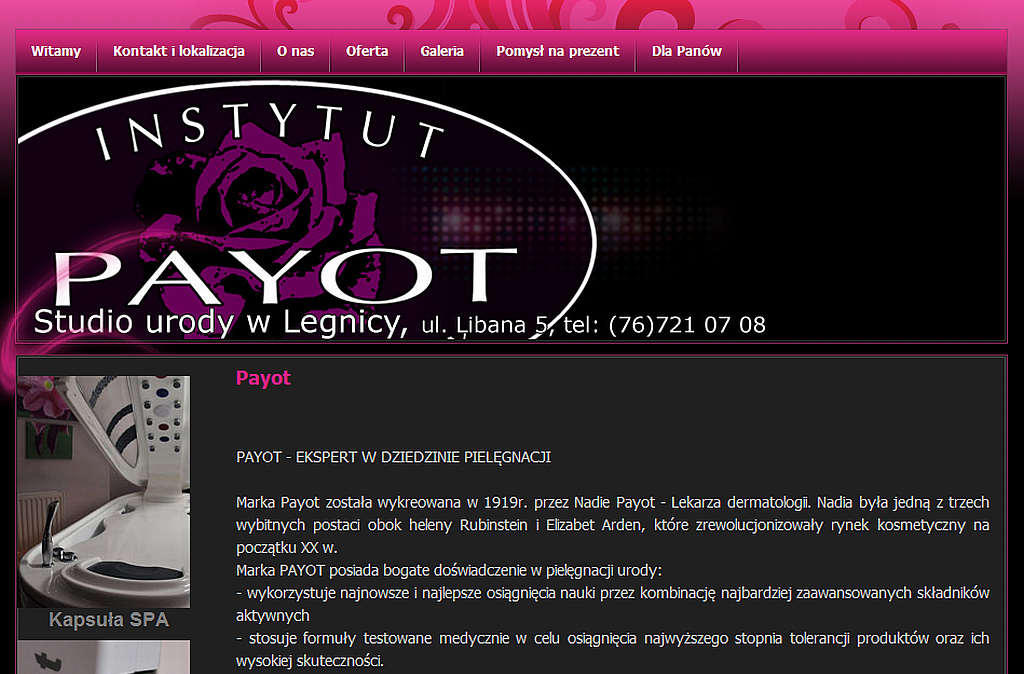1024x674 pixels.
Task: Click the line 'Marka PAYOT posiada bogate doświadczenie'
Action: [x=449, y=570]
